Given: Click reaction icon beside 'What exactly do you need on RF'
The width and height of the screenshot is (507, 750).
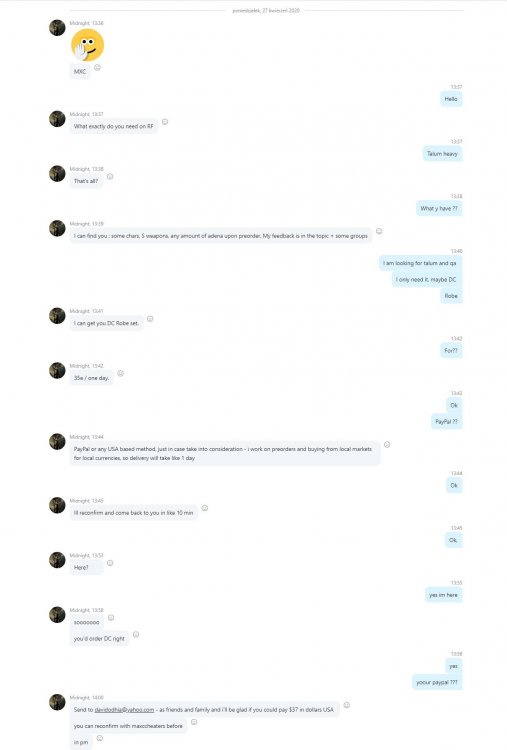Looking at the screenshot, I should (165, 122).
